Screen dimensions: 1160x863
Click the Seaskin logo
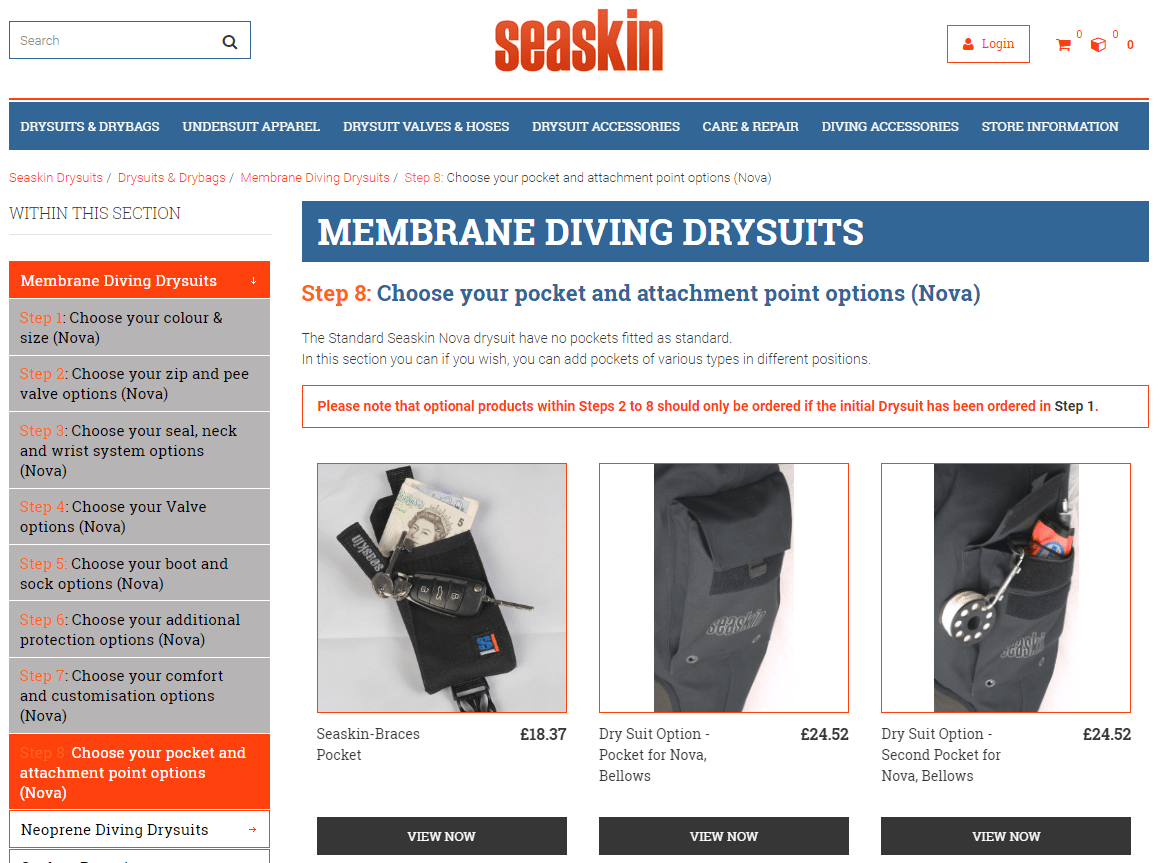579,41
